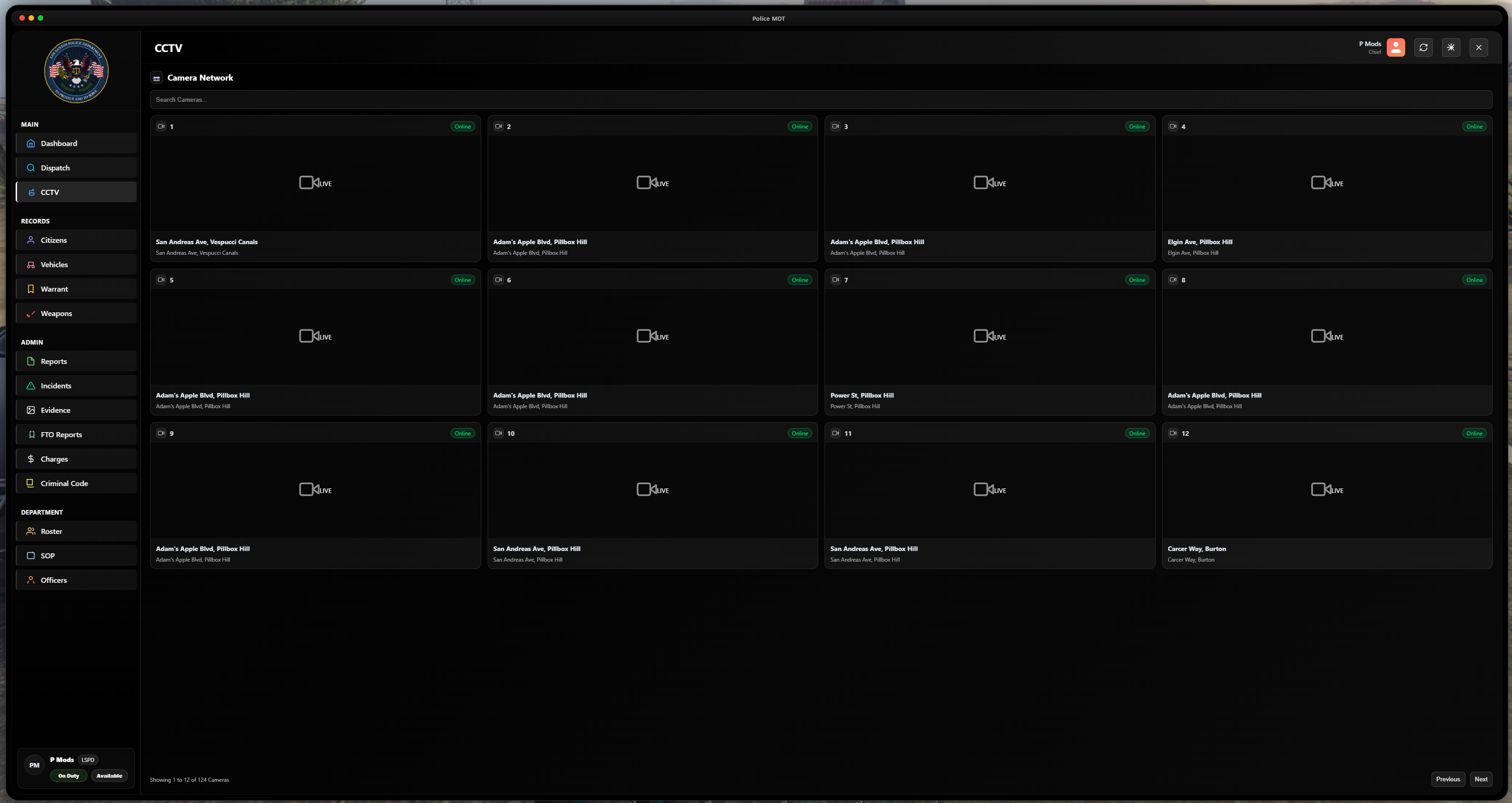The image size is (1512, 803).
Task: Click camera icon on card 6 header
Action: pos(498,280)
